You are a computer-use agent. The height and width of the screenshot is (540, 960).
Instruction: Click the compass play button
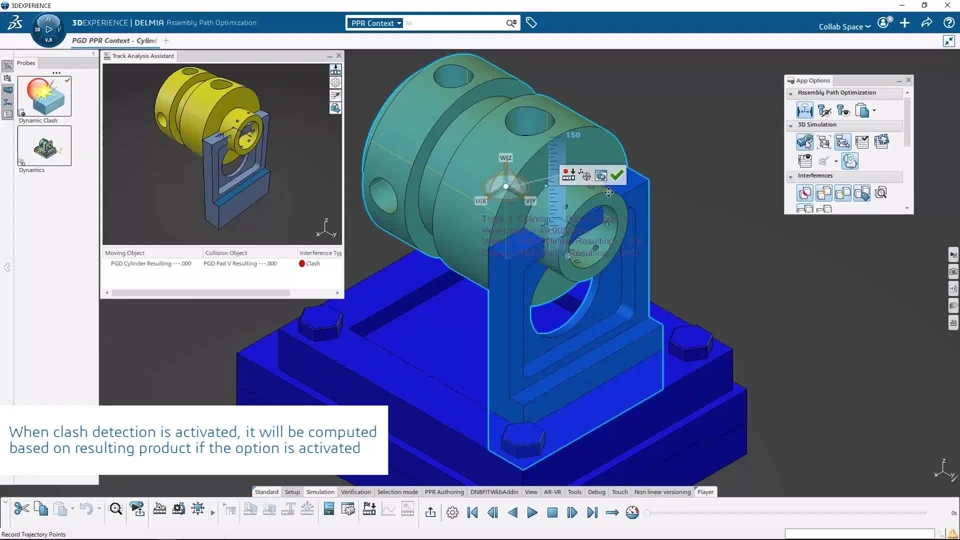click(x=48, y=29)
